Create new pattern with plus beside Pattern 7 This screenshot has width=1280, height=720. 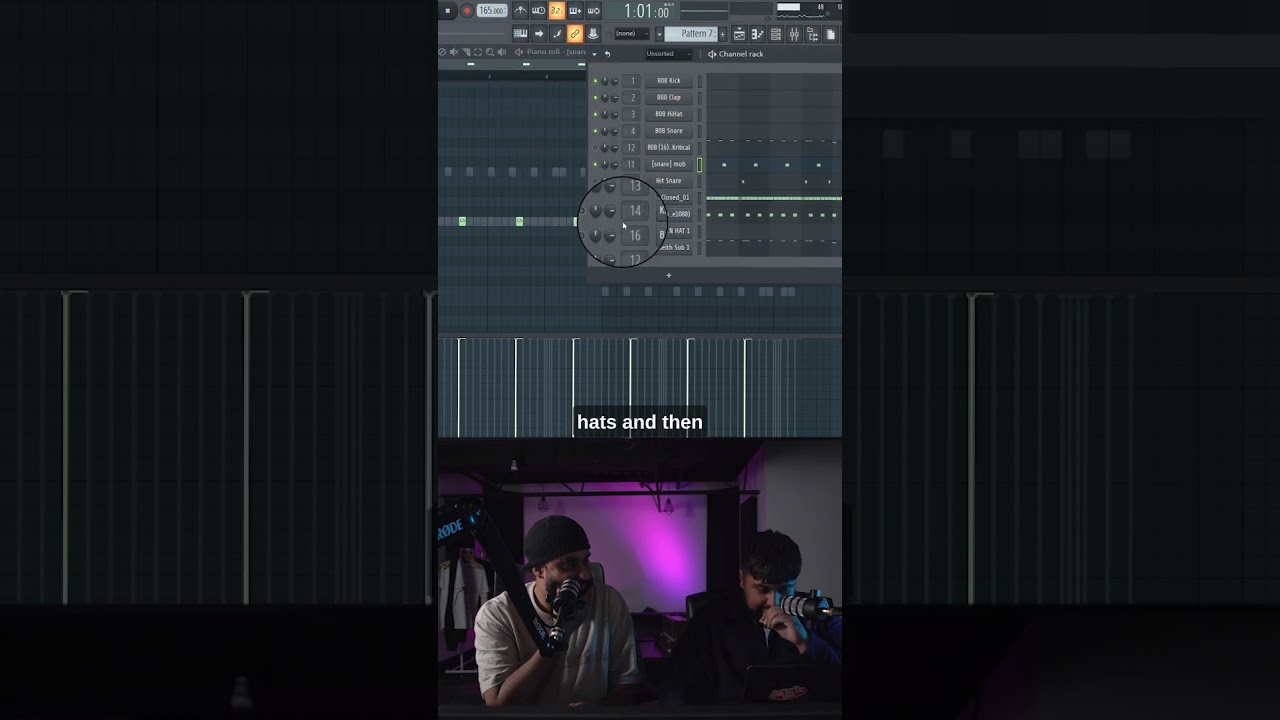723,34
